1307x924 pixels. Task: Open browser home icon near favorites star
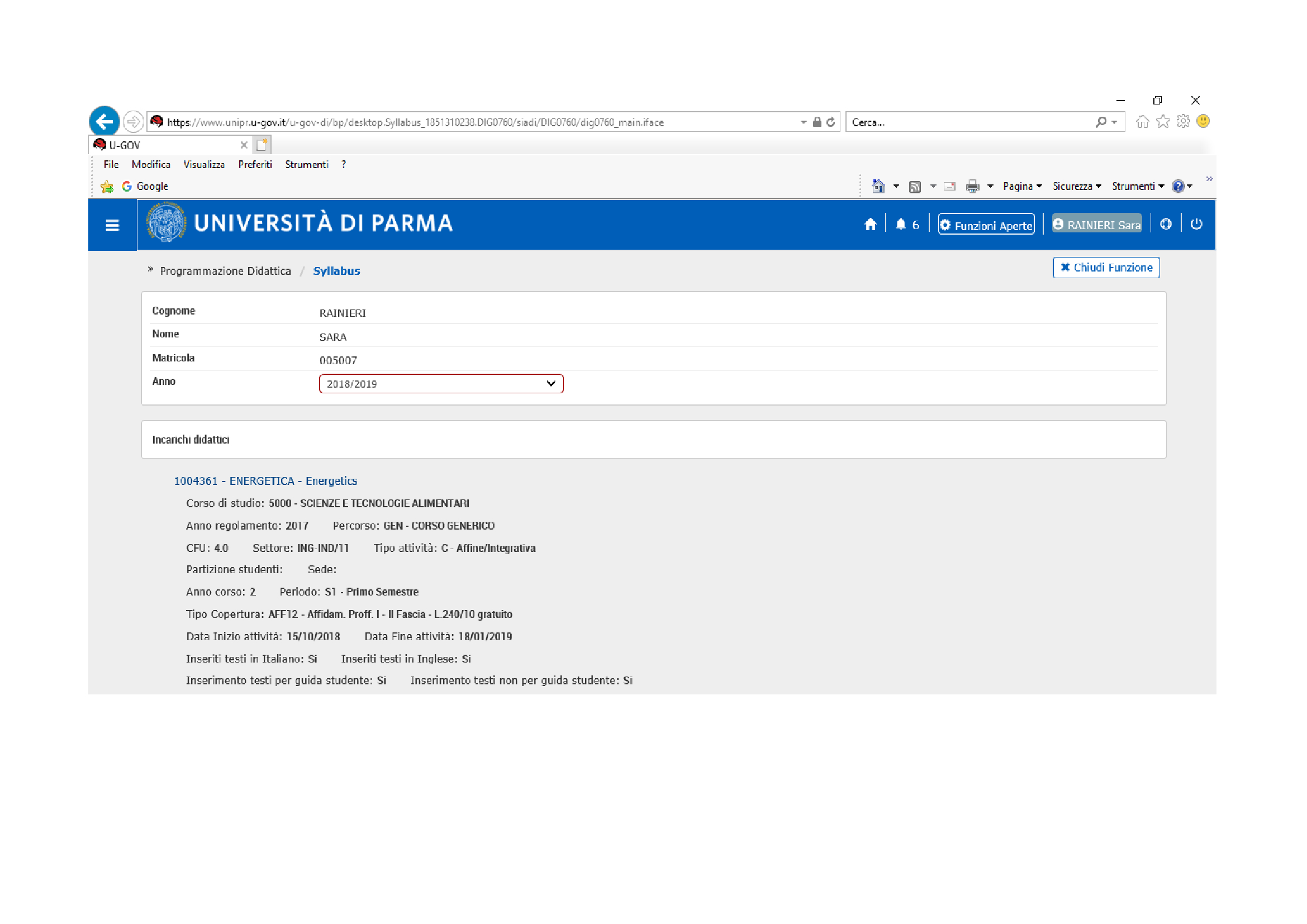click(x=1143, y=121)
